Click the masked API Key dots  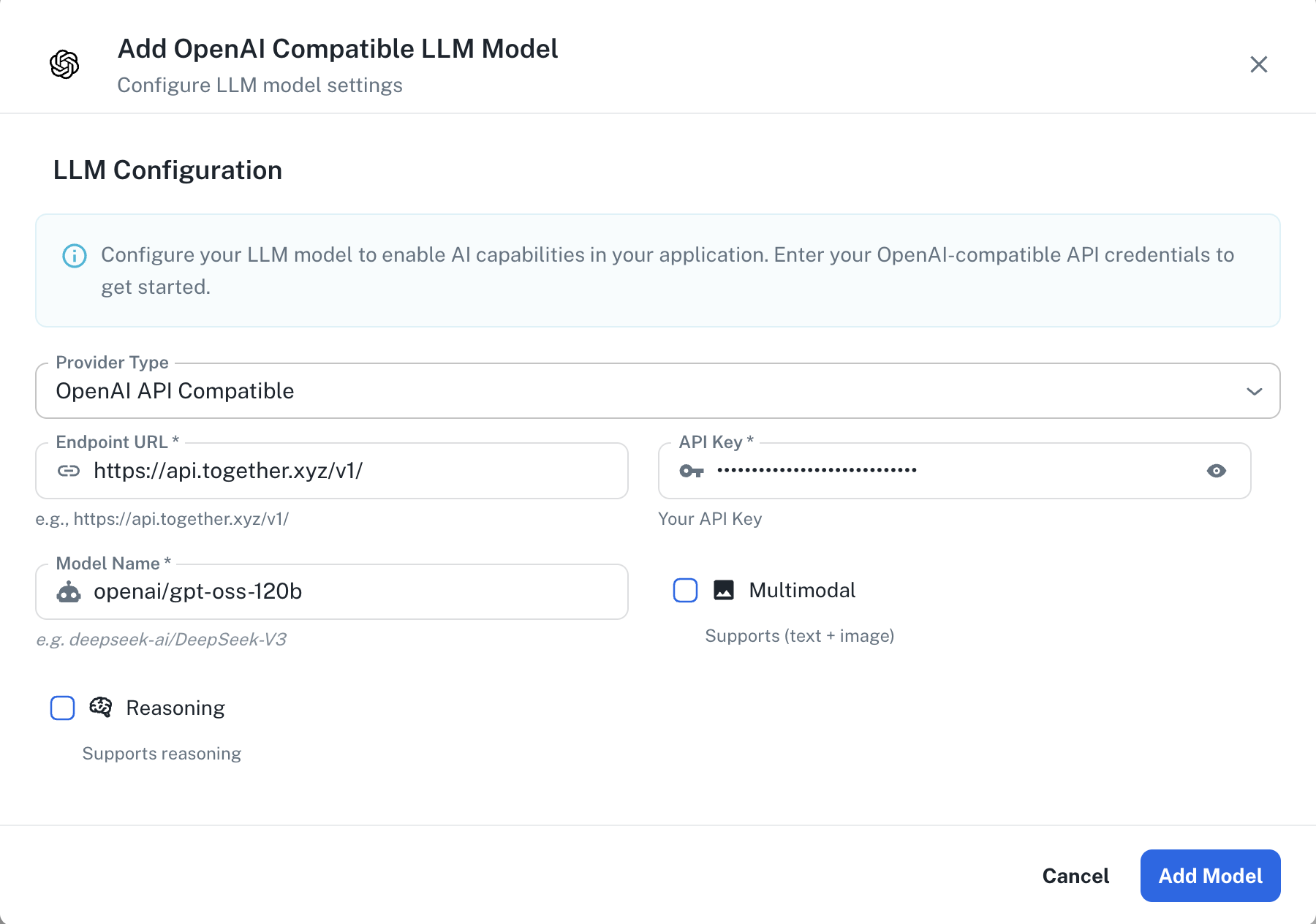click(x=817, y=471)
